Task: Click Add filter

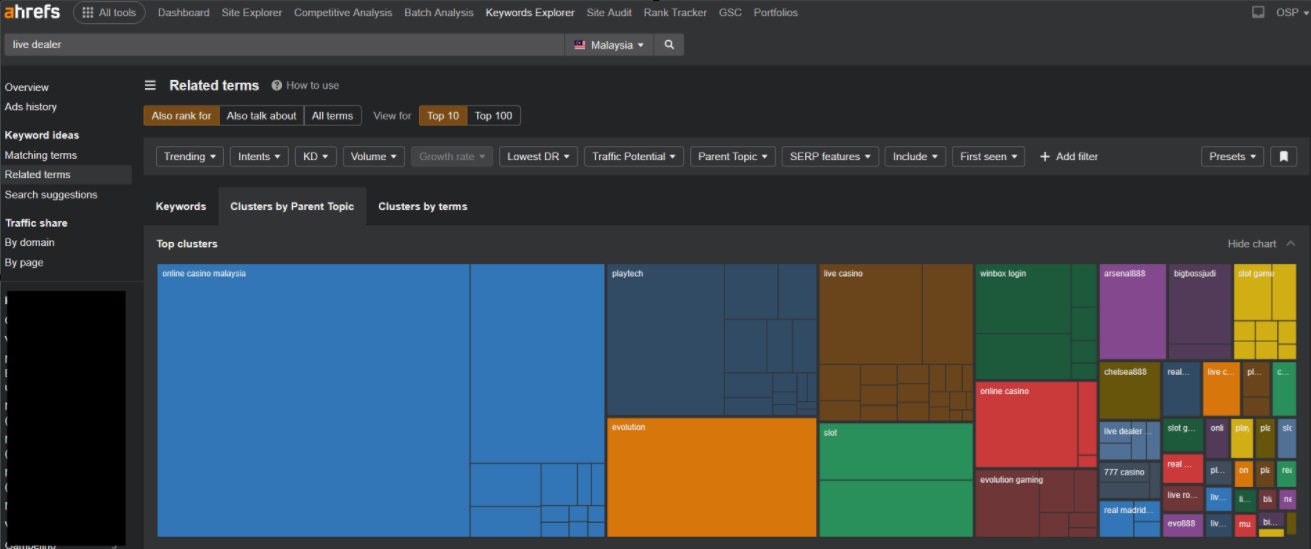Action: [x=1069, y=156]
